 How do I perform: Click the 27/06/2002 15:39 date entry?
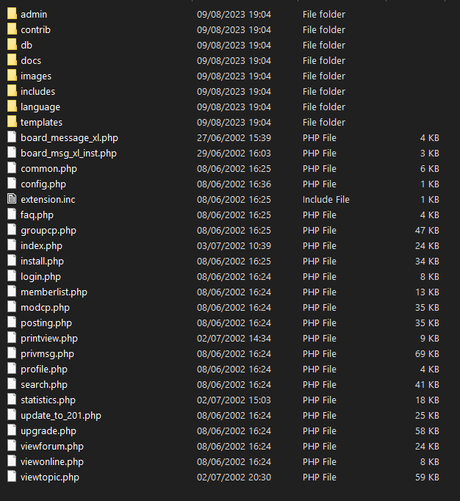[234, 138]
